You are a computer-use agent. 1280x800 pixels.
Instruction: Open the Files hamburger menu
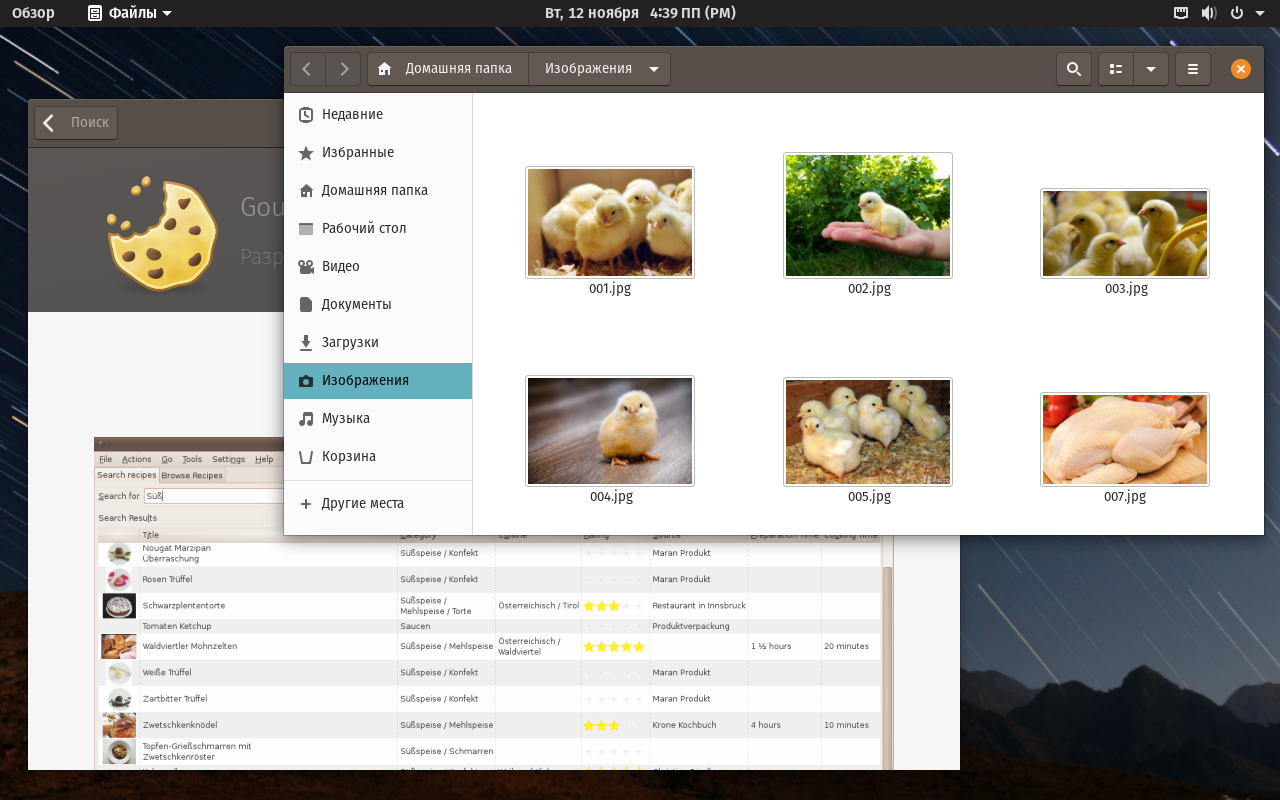click(x=1193, y=69)
